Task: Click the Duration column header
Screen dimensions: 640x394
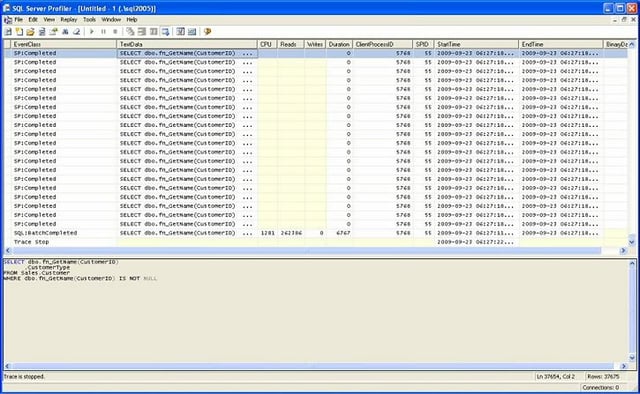Action: coord(339,44)
